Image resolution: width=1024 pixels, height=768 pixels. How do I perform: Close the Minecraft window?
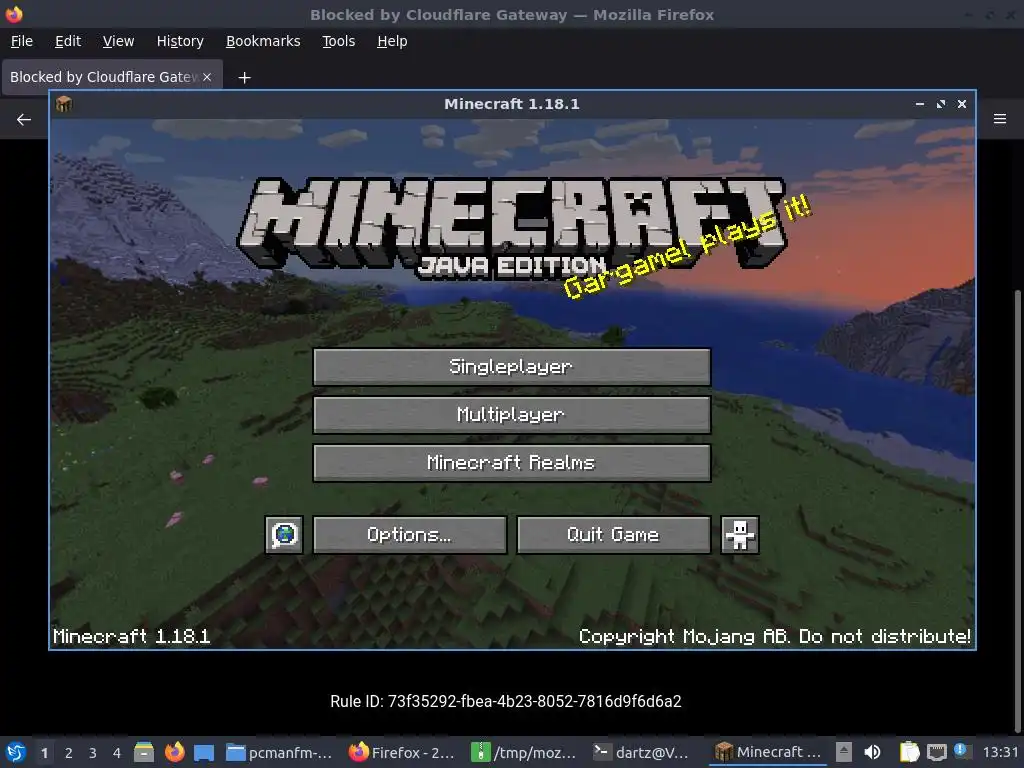point(961,104)
